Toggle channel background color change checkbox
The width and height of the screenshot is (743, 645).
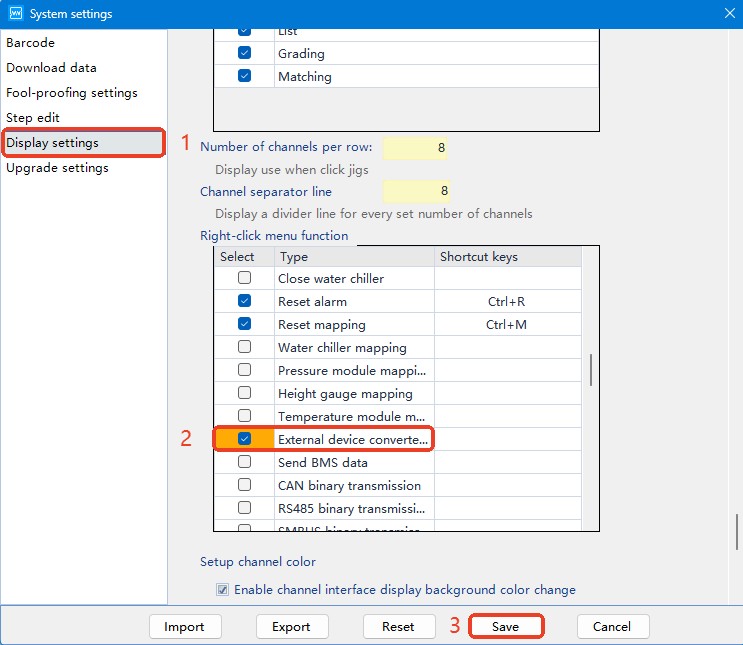[x=223, y=590]
